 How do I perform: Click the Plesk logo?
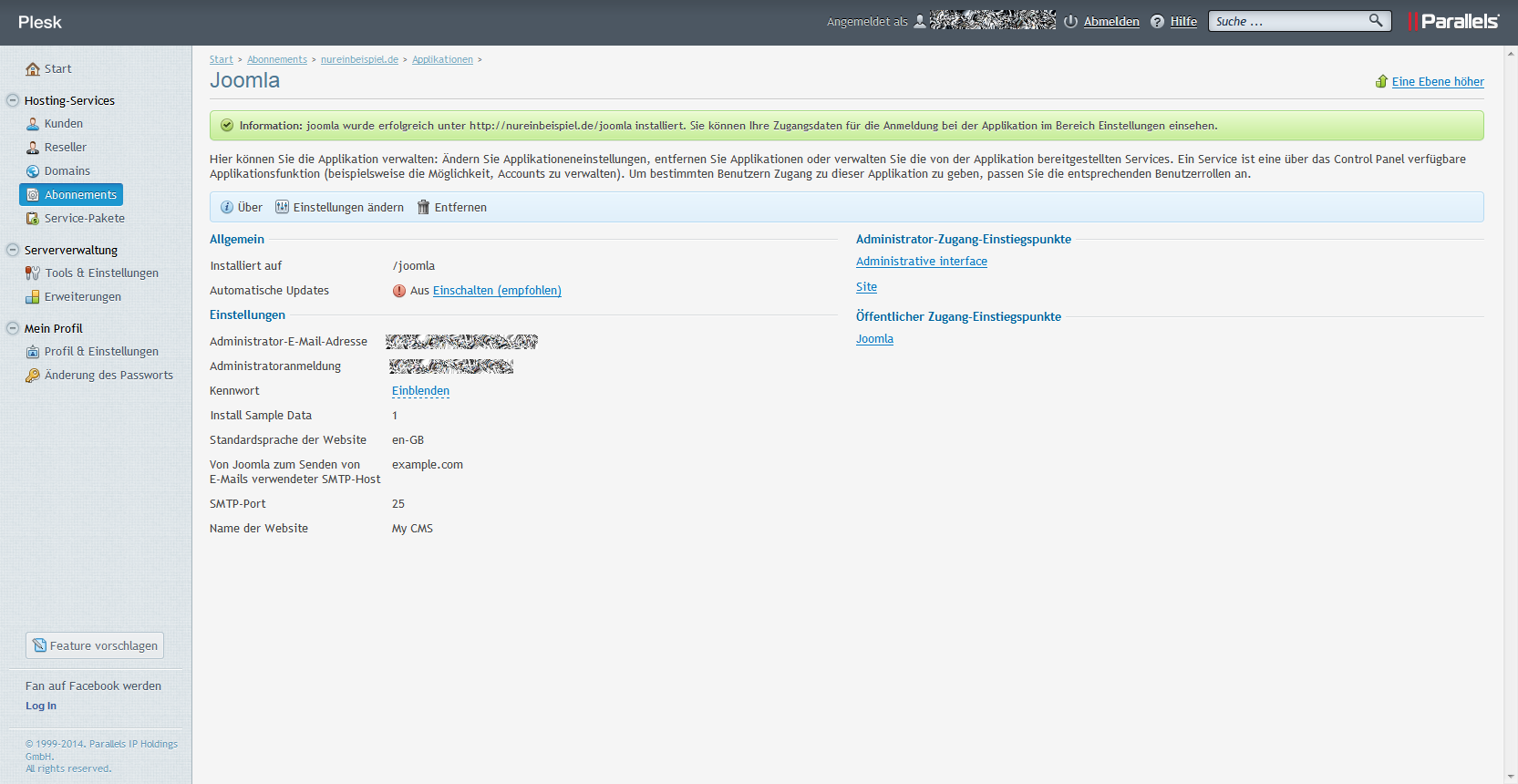[40, 22]
